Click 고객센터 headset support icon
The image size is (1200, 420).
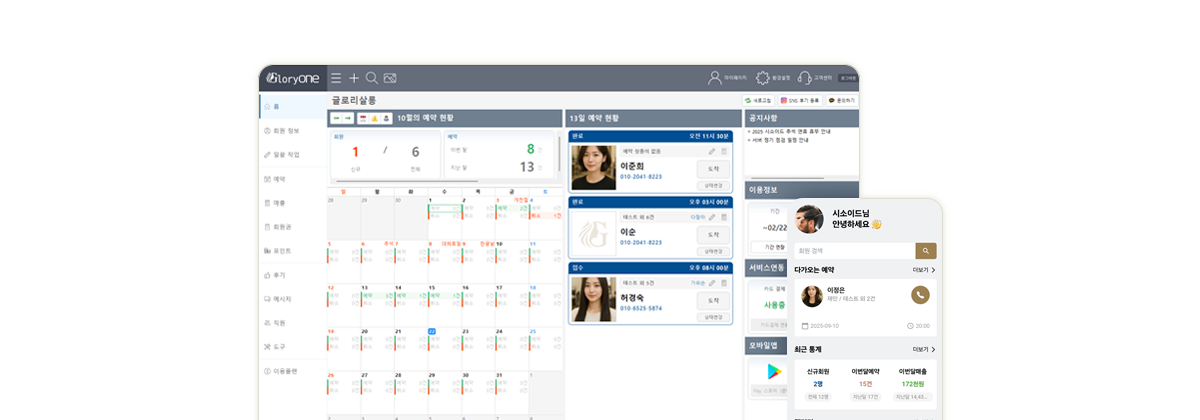(804, 77)
